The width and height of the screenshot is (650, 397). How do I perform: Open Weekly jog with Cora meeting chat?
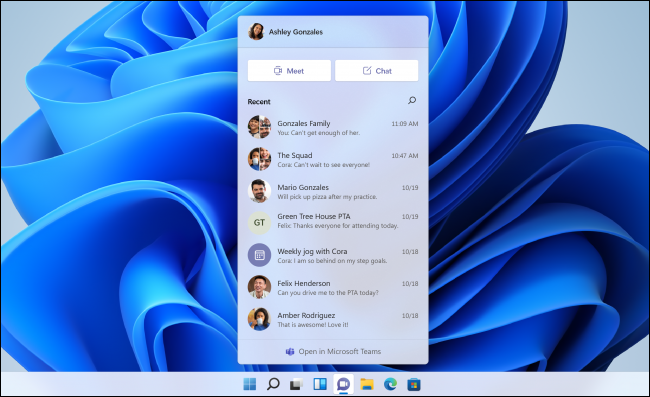pyautogui.click(x=333, y=255)
